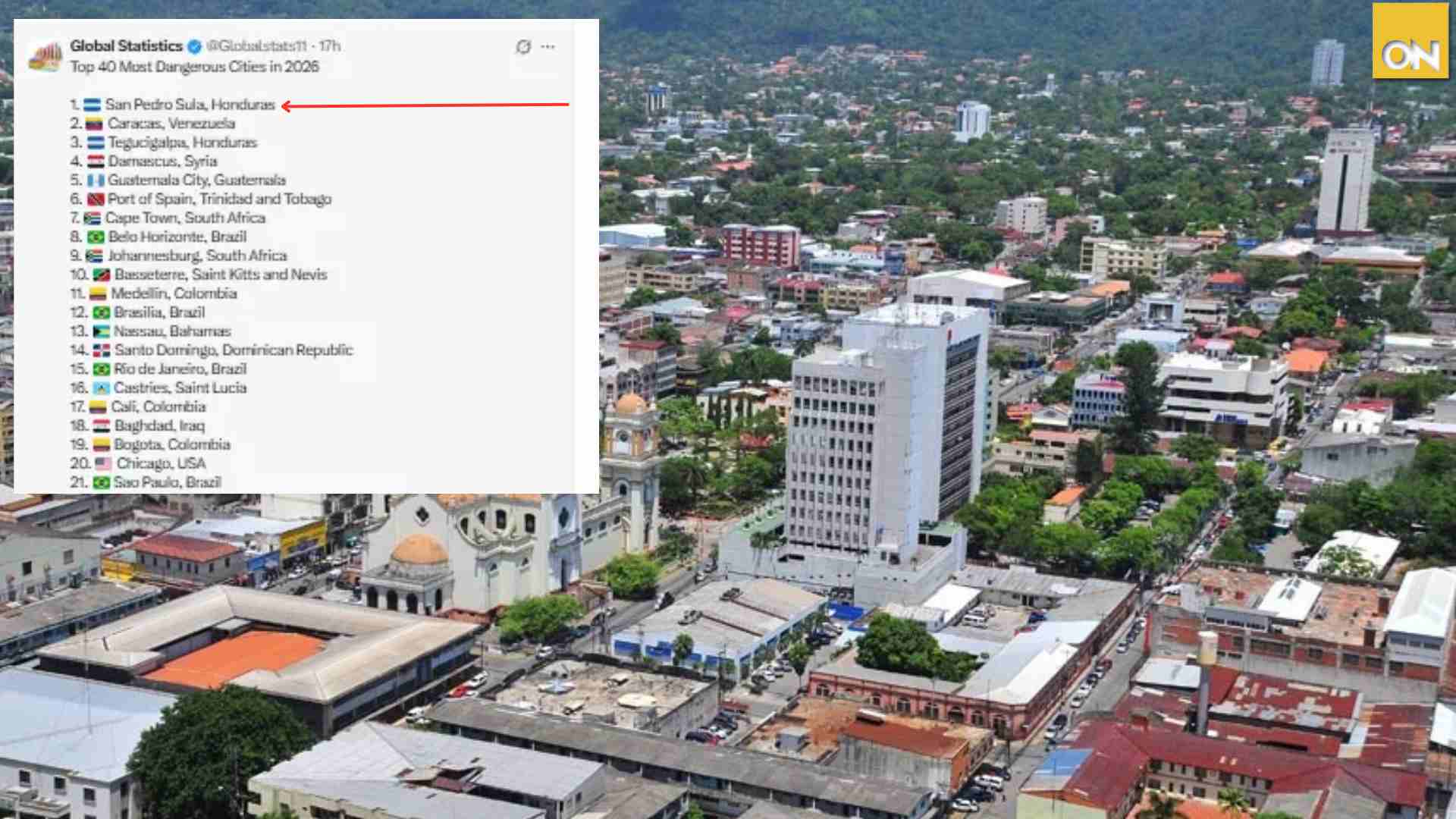Click the Brazil flag beside Belo Horizonte

pyautogui.click(x=96, y=237)
